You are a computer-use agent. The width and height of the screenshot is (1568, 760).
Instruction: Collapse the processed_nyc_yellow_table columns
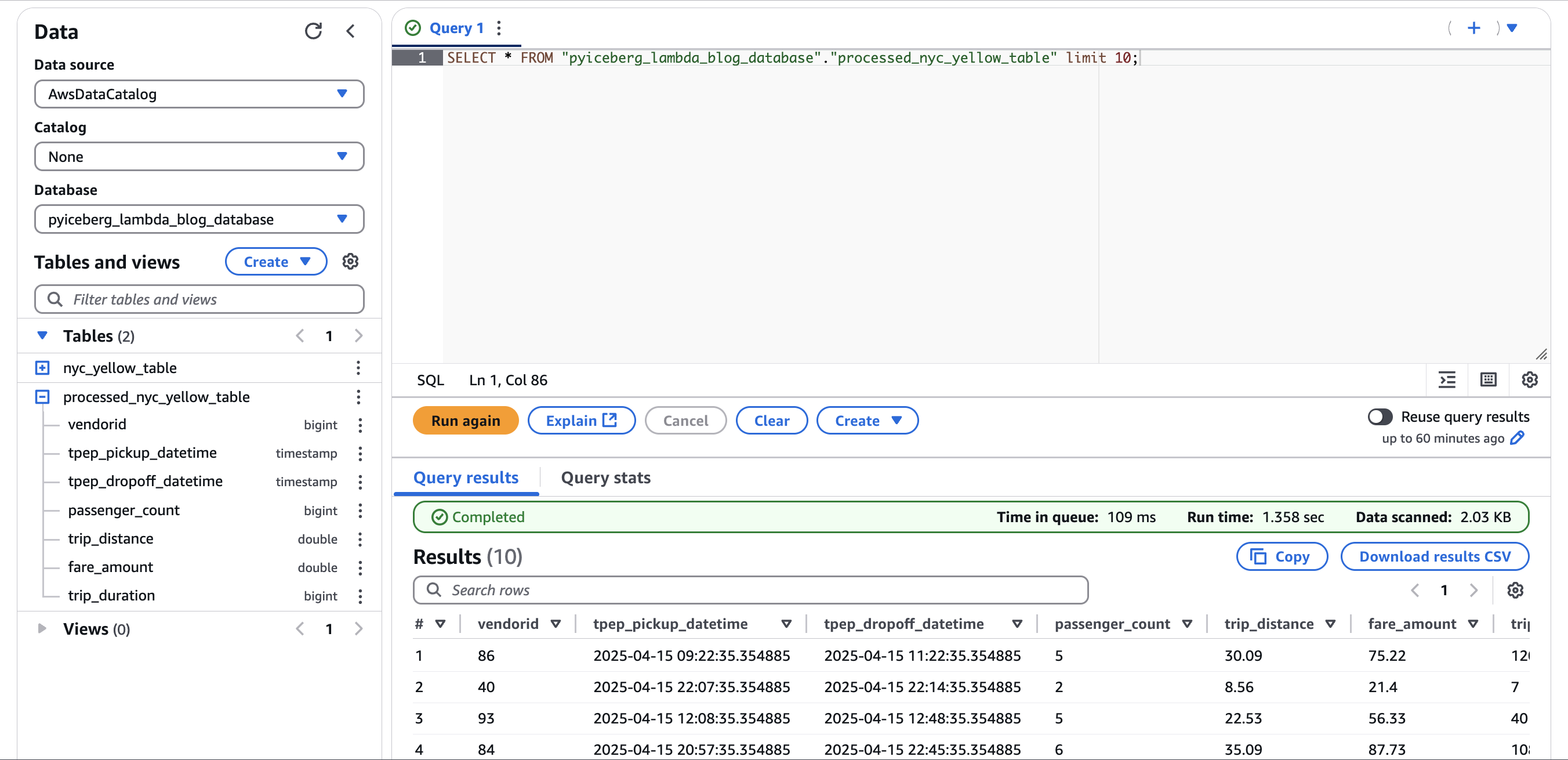(42, 396)
